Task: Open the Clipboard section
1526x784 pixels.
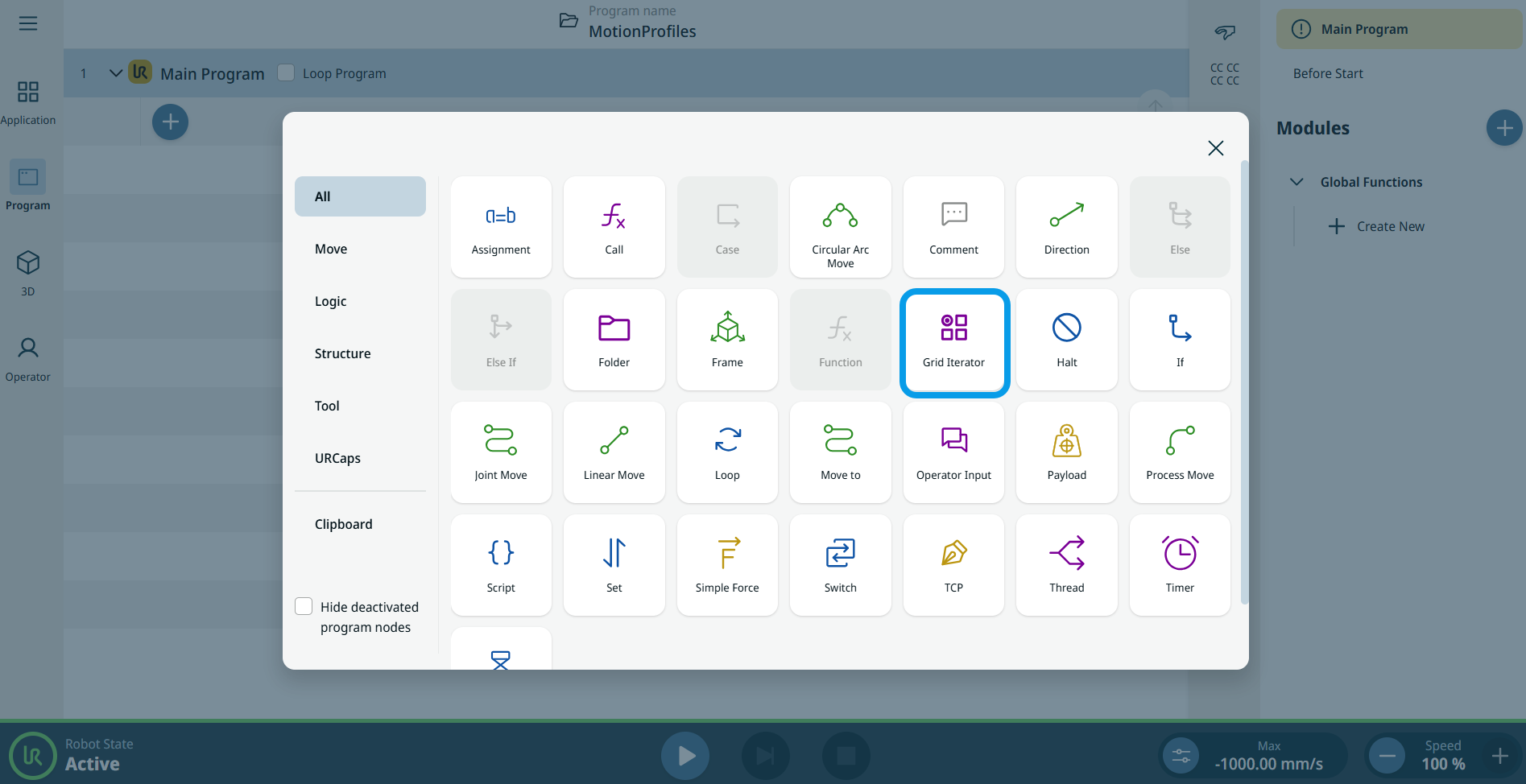Action: click(x=344, y=524)
